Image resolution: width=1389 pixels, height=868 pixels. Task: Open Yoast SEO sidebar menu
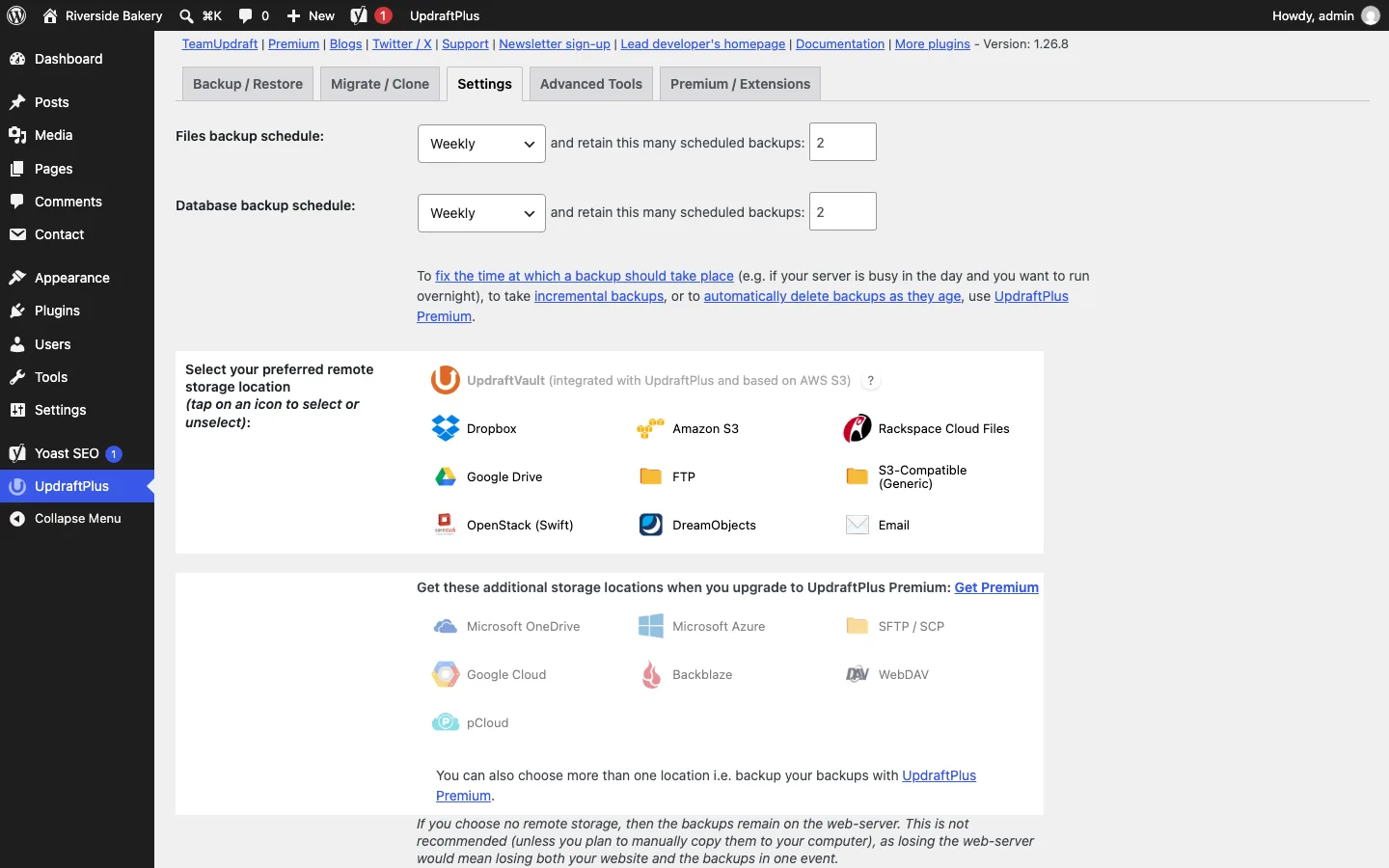[77, 453]
